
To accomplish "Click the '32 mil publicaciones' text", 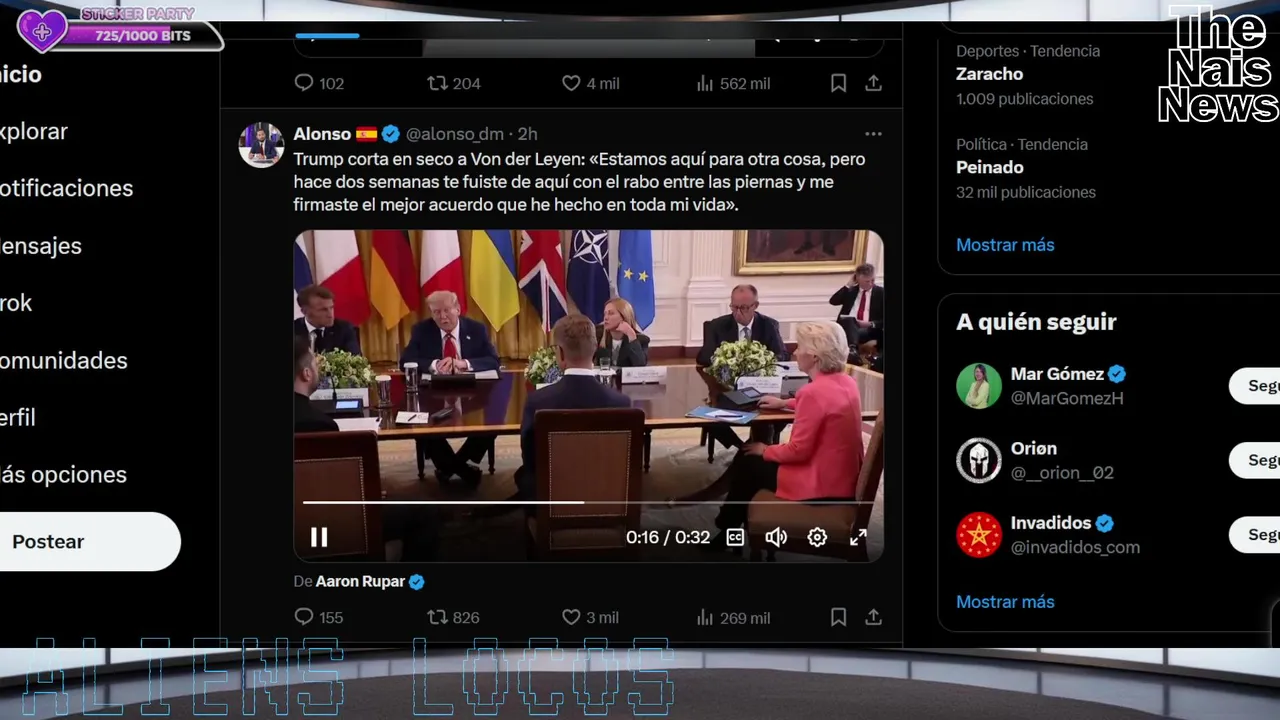I will [x=1026, y=192].
